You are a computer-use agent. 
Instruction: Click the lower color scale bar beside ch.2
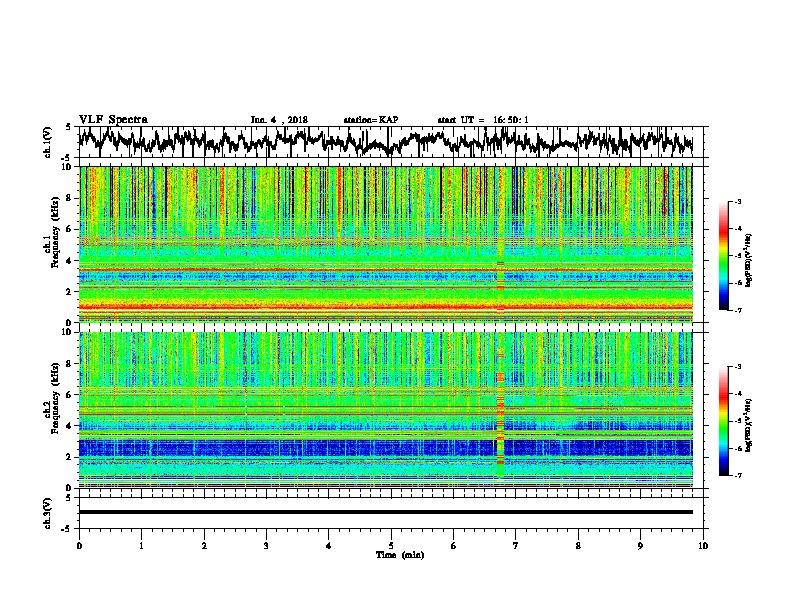point(724,421)
